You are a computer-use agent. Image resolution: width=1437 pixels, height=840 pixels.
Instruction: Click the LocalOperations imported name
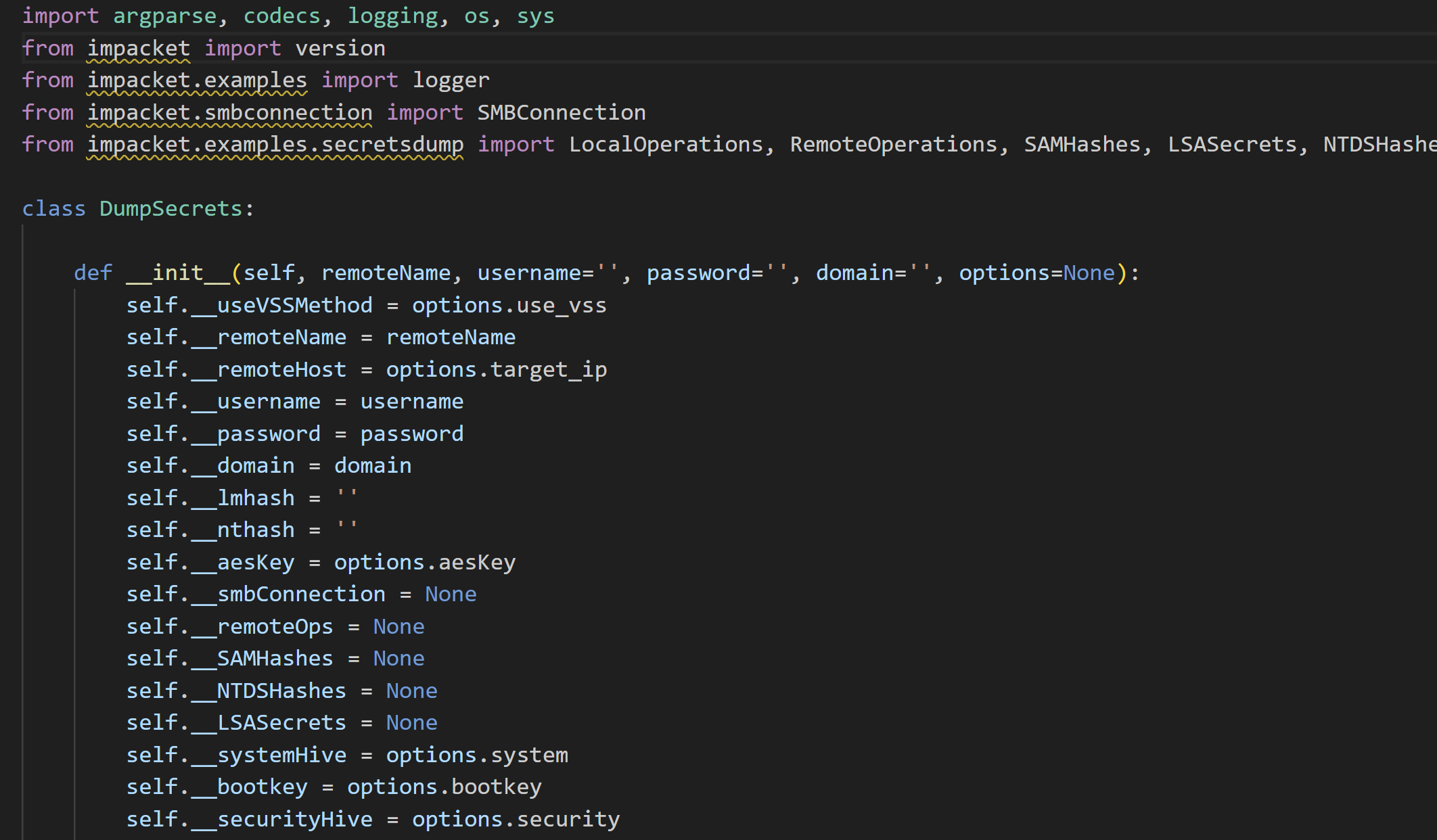tap(666, 145)
